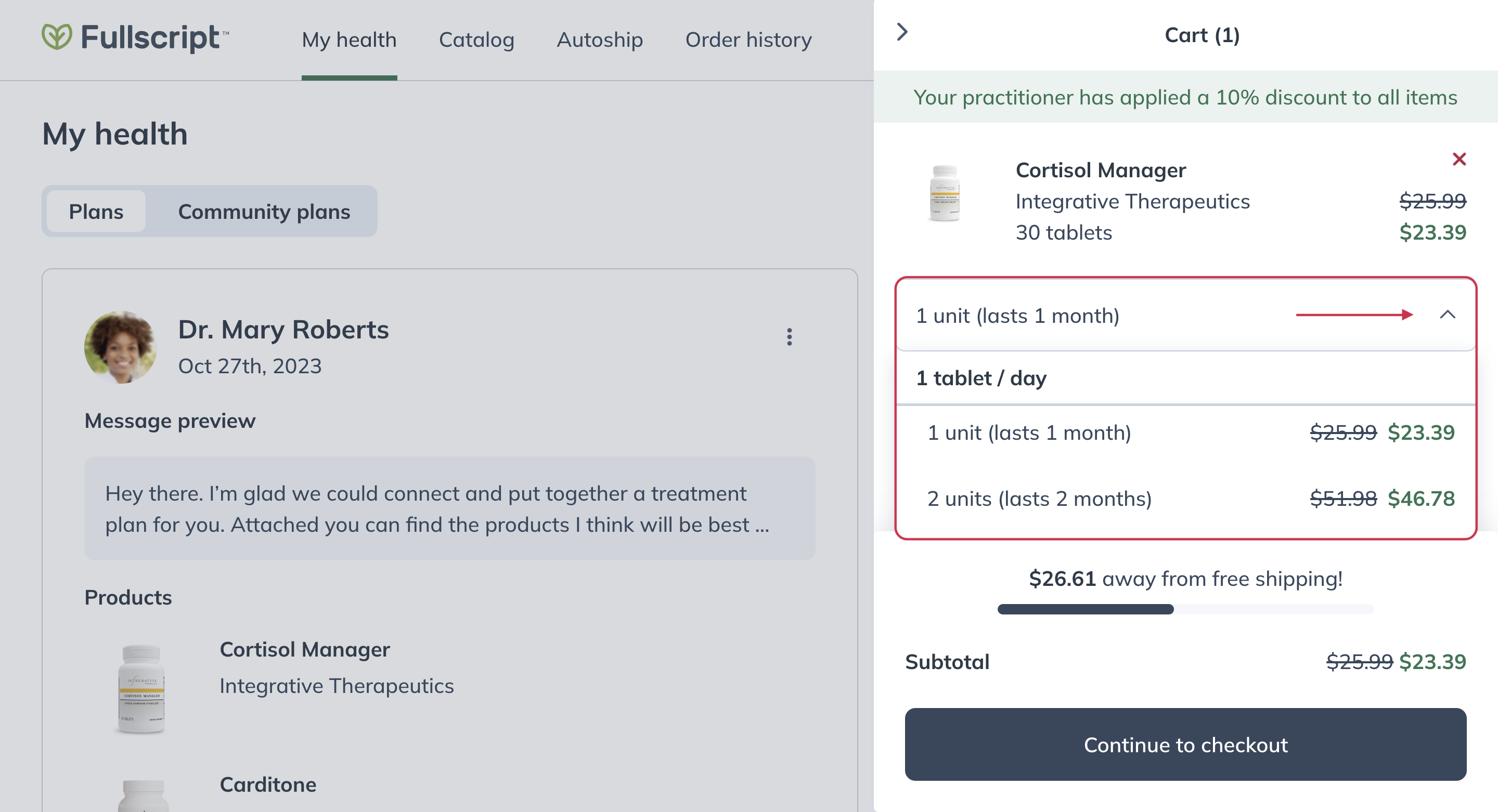Open the Cortisol Manager product link in plan
This screenshot has height=812, width=1498.
pyautogui.click(x=304, y=649)
